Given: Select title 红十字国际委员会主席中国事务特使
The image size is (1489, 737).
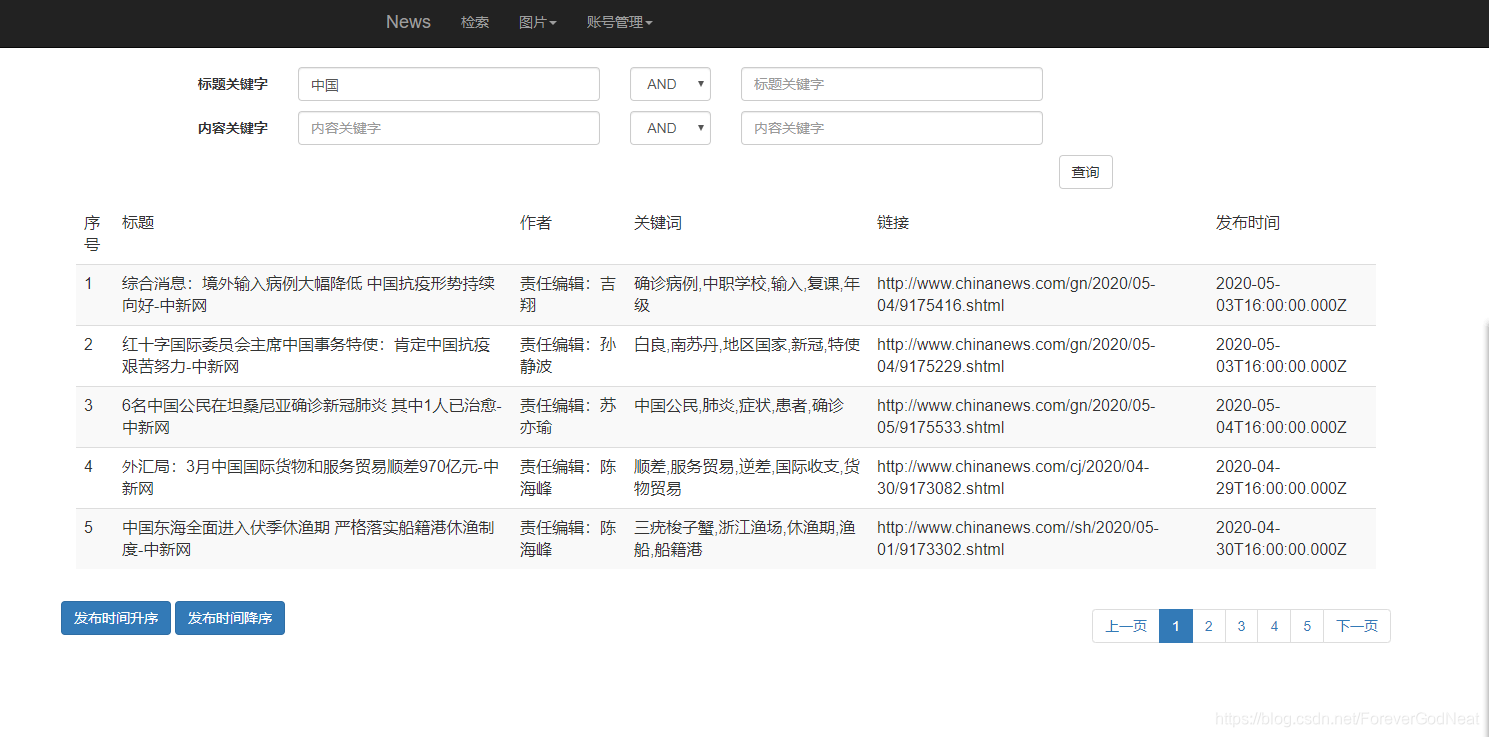Looking at the screenshot, I should point(306,355).
